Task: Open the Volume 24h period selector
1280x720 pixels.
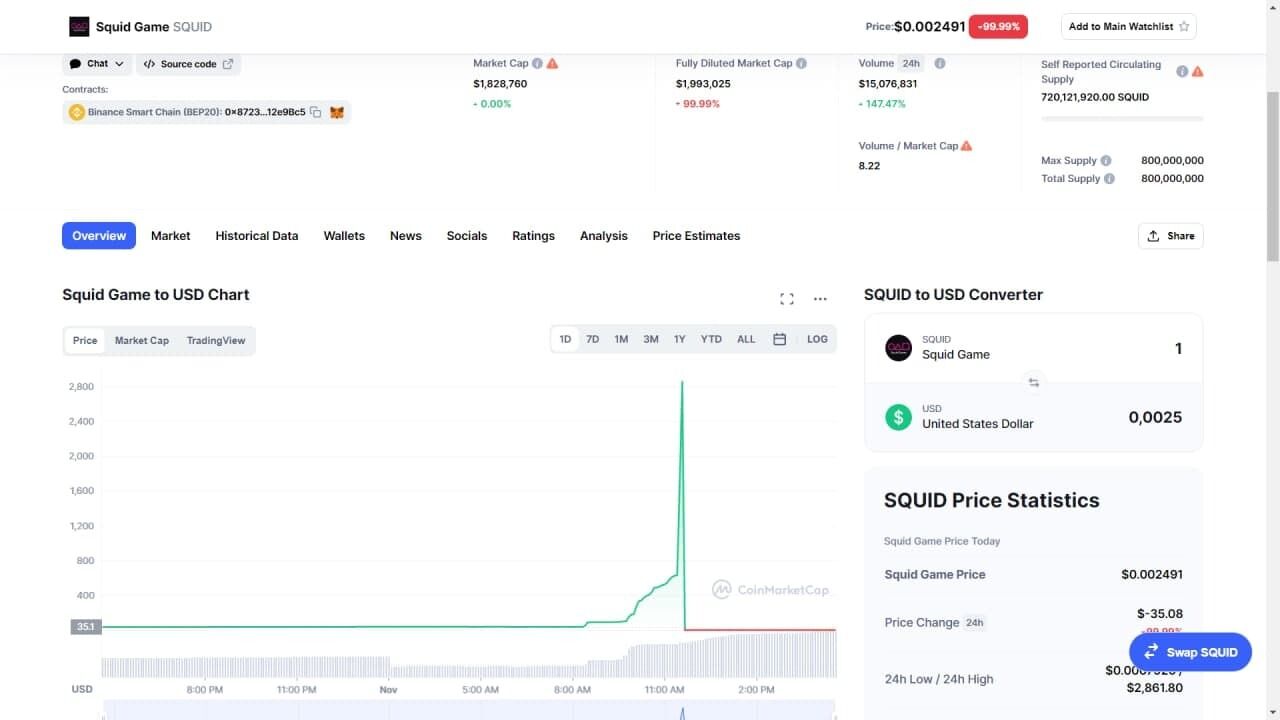Action: click(x=910, y=63)
